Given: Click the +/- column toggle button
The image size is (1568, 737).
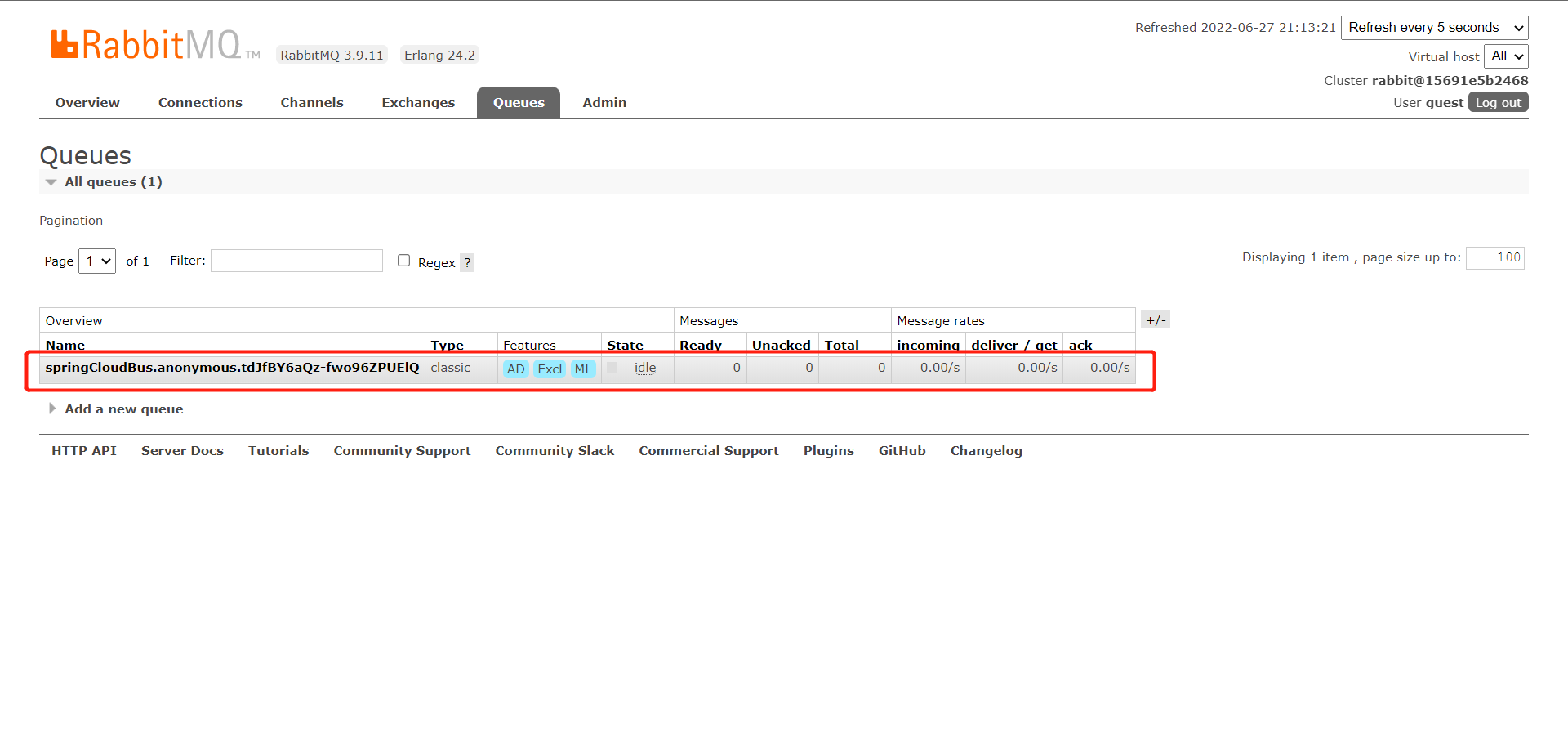Looking at the screenshot, I should click(x=1155, y=320).
